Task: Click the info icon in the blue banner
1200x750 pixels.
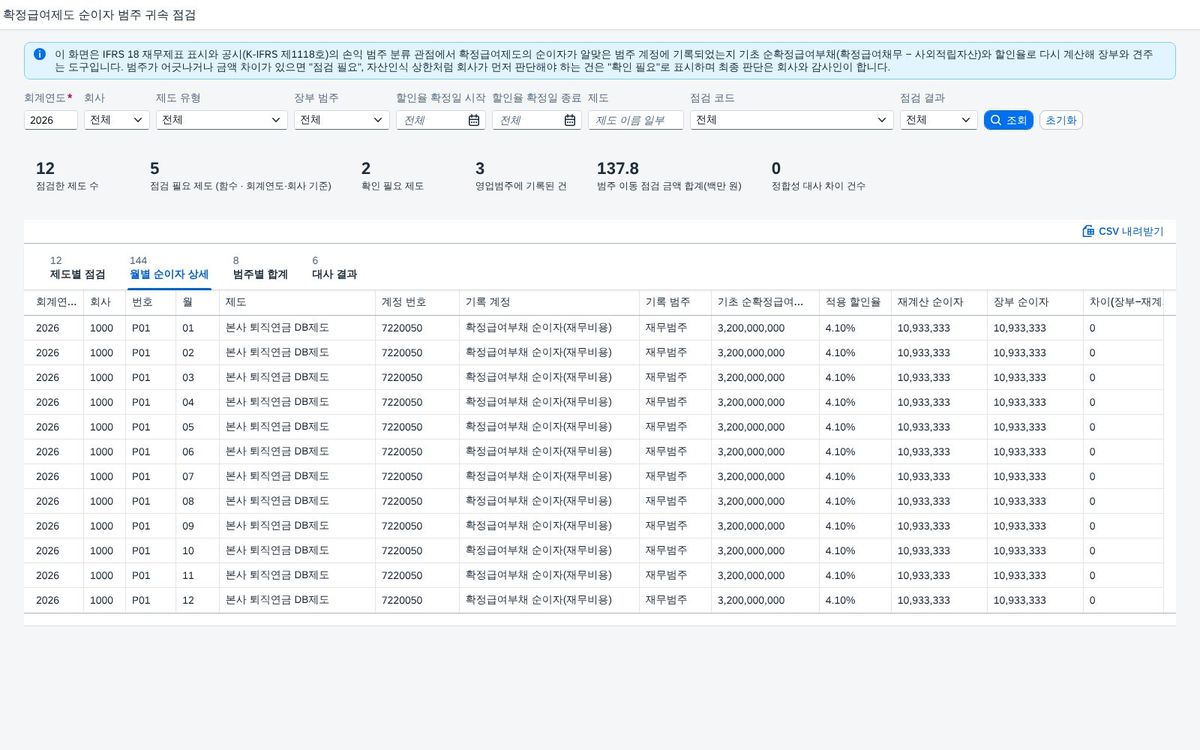Action: point(39,54)
